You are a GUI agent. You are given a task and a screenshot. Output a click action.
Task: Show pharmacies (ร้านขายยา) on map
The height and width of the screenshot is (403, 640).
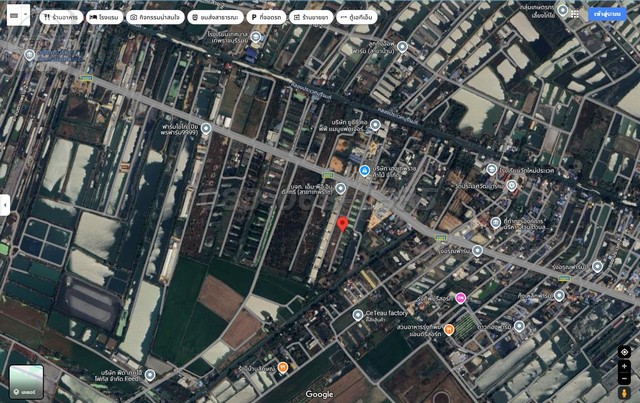click(312, 17)
